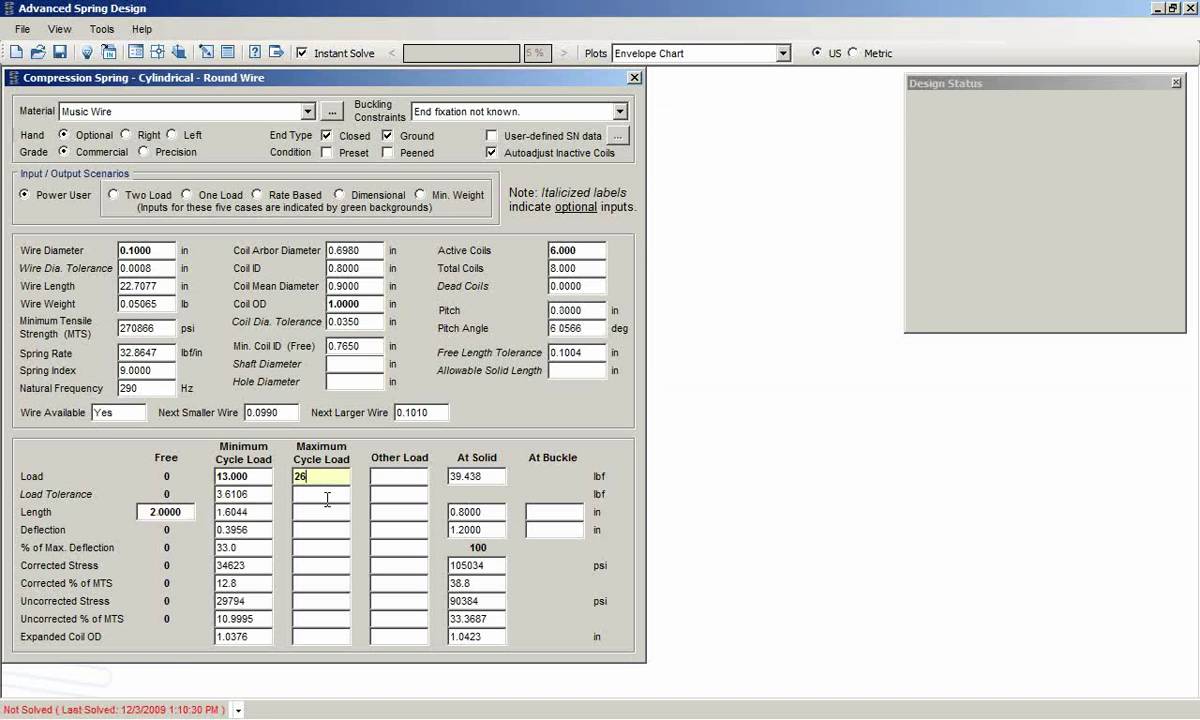Click the Free Length field
The width and height of the screenshot is (1200, 720).
(165, 512)
